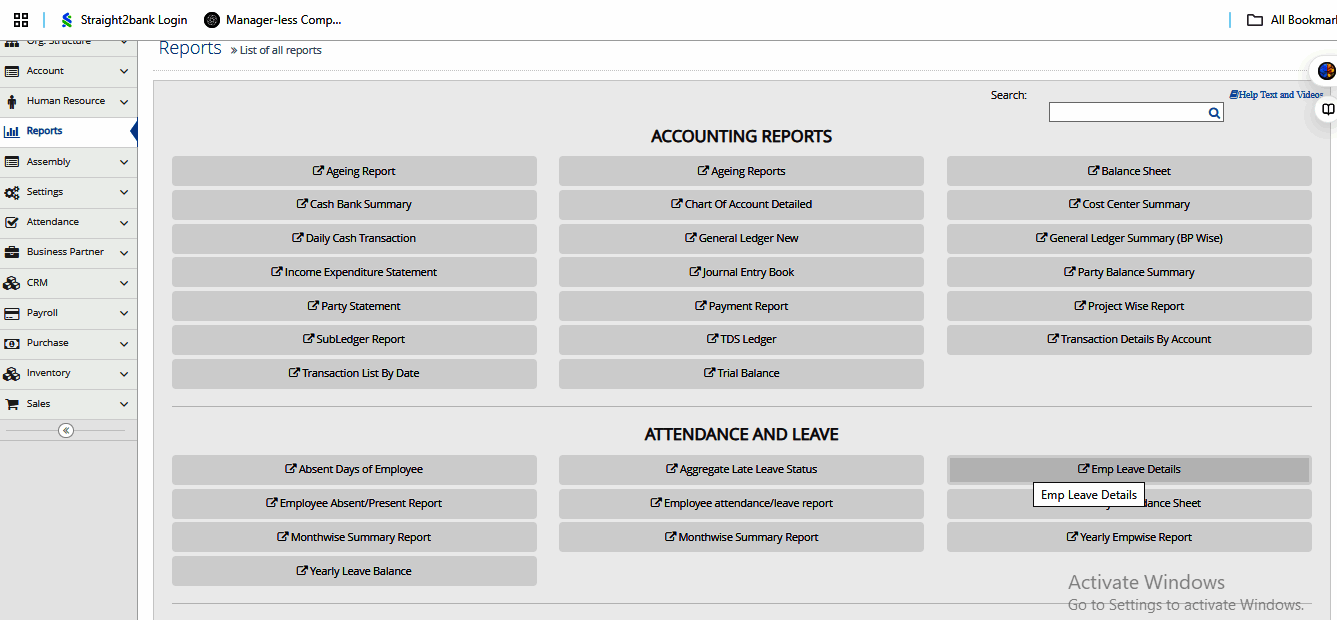Open the All Bookmarks folder

point(1291,19)
